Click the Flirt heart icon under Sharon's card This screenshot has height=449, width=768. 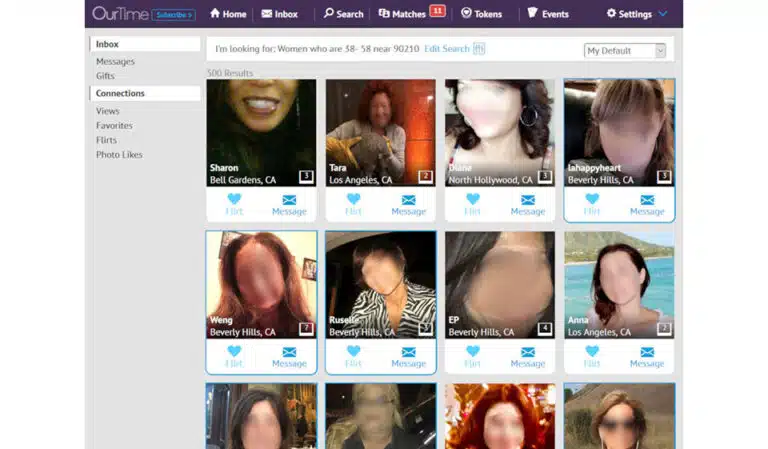234,199
